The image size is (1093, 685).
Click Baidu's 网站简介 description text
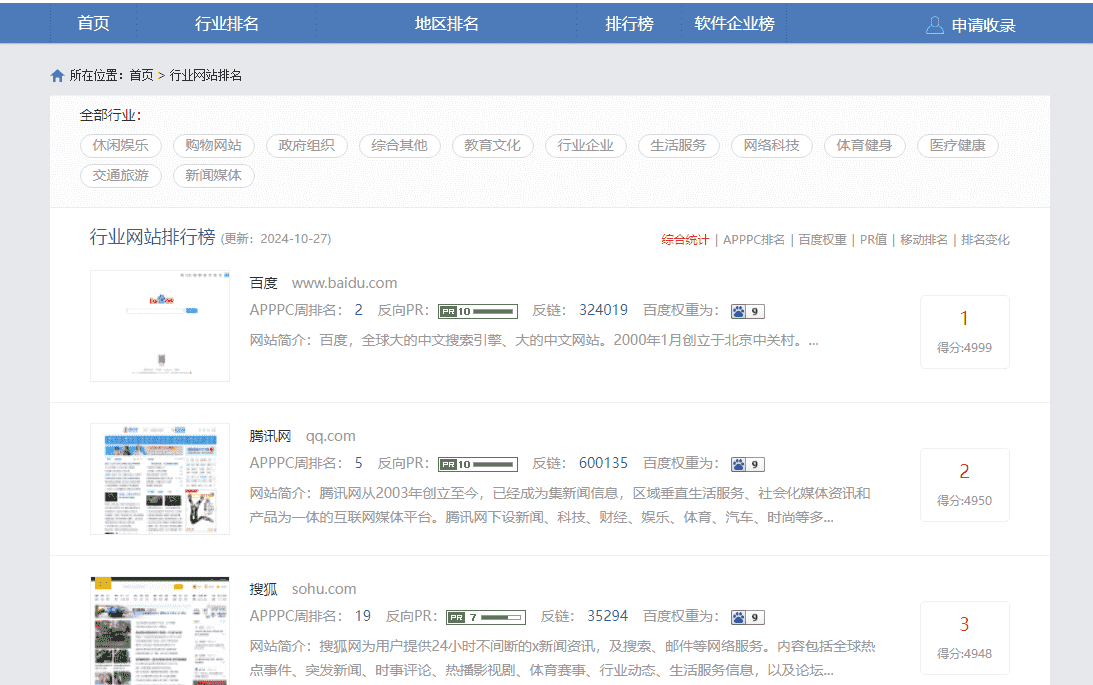[x=534, y=341]
